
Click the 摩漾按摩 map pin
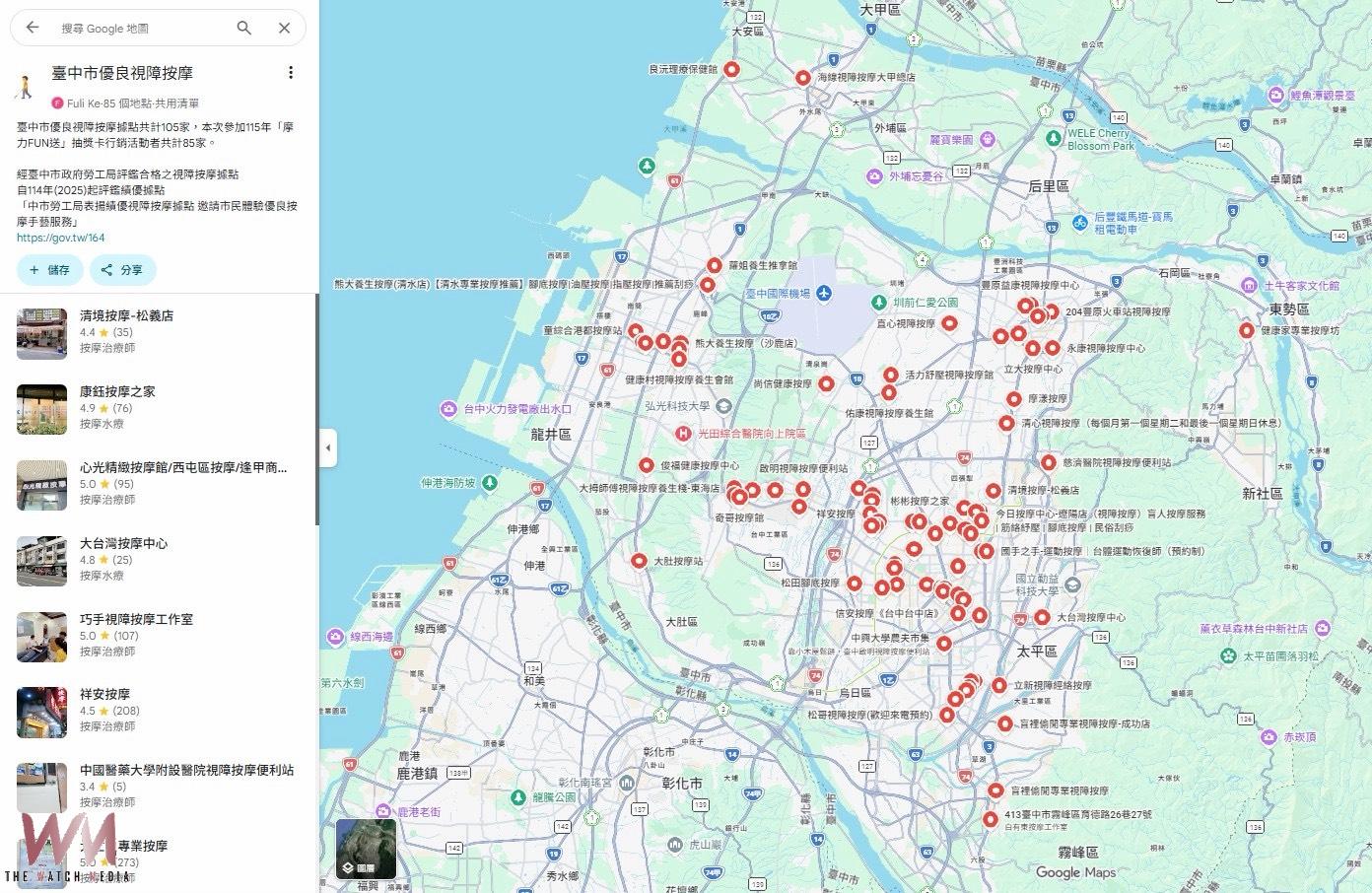pos(1014,399)
